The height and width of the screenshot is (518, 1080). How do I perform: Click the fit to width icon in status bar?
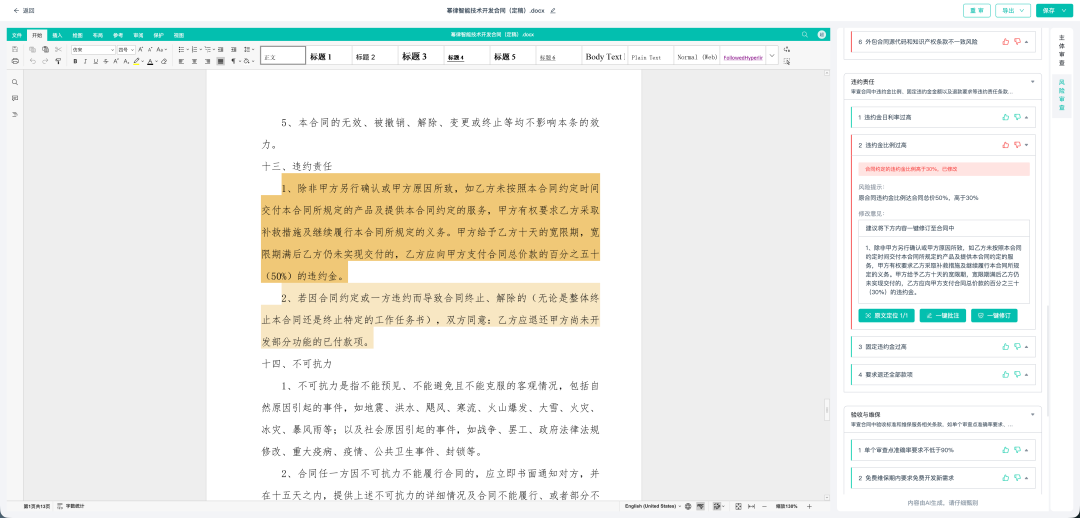[x=751, y=506]
